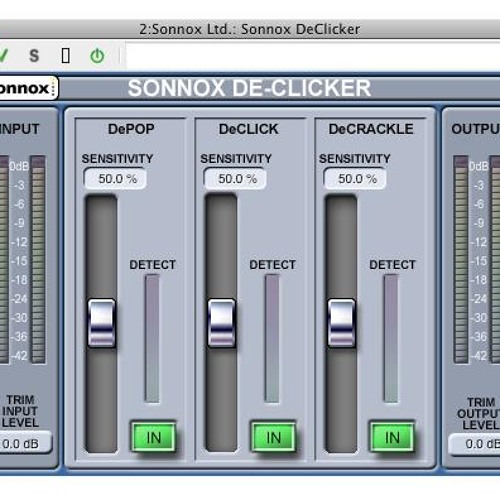Viewport: 500px width, 500px height.
Task: Click the output level meter bar
Action: 461,259
